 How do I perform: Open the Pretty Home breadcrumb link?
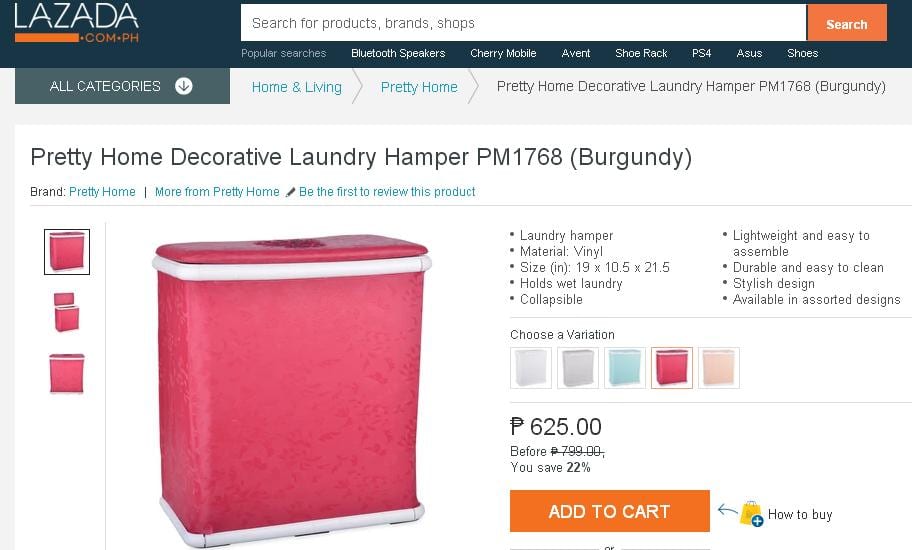419,87
